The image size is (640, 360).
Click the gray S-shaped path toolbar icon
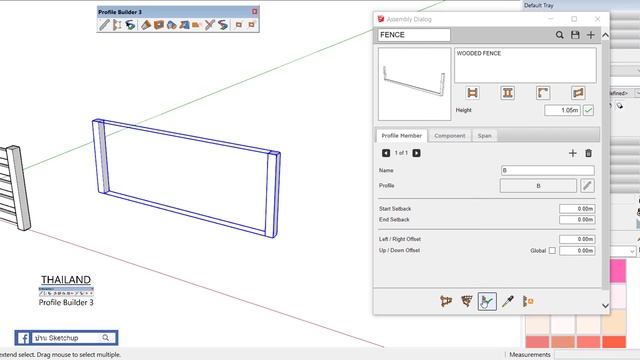point(223,25)
